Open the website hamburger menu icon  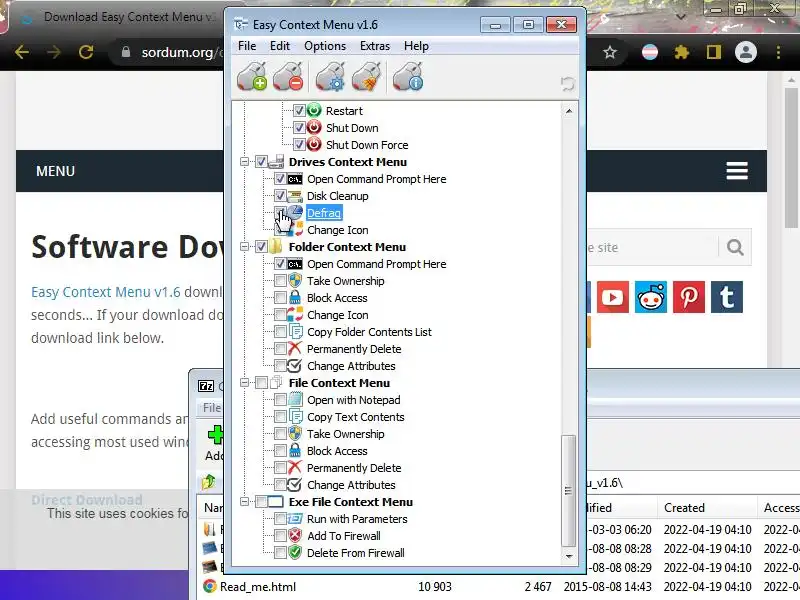pyautogui.click(x=737, y=171)
